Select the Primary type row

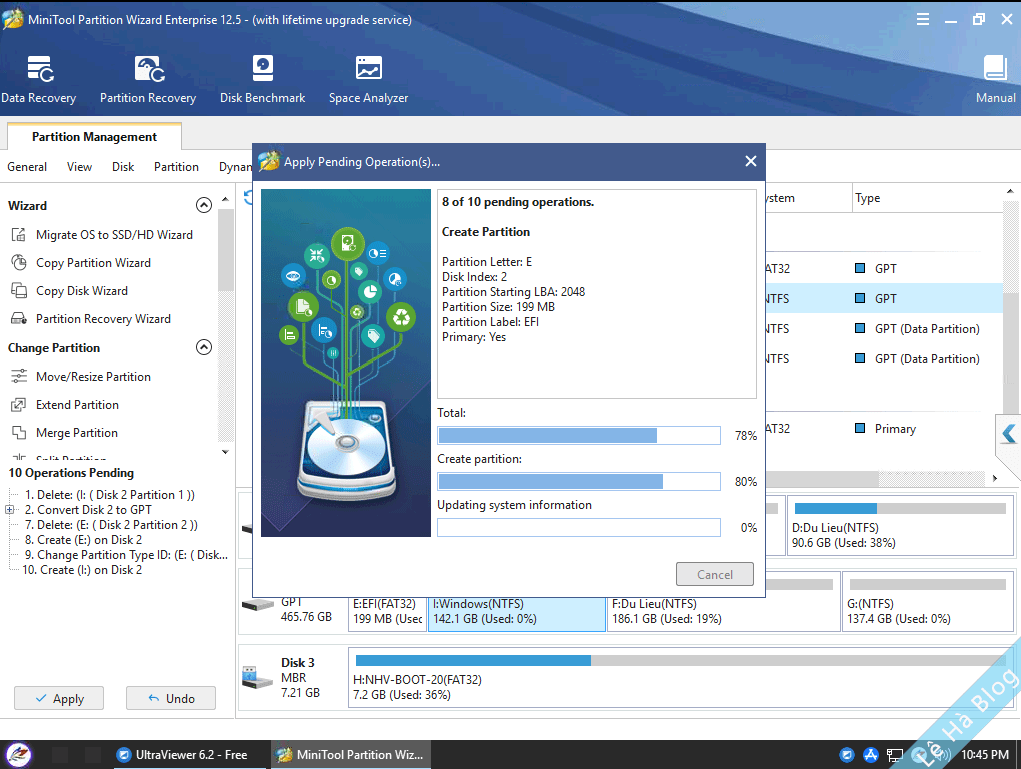click(883, 428)
